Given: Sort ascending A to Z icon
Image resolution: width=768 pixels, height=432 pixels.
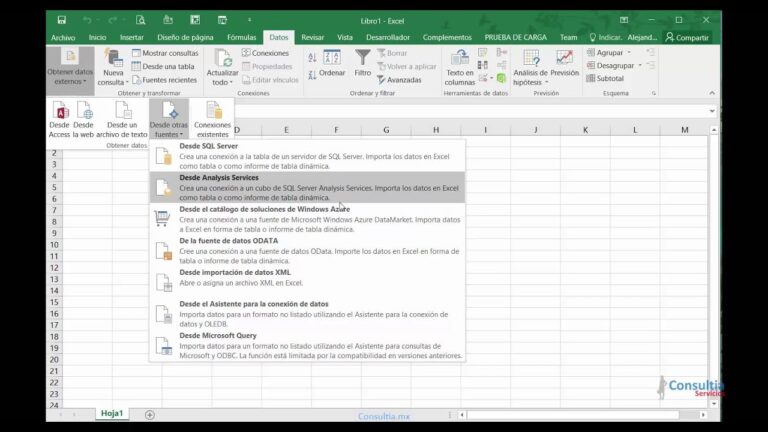Looking at the screenshot, I should [312, 58].
